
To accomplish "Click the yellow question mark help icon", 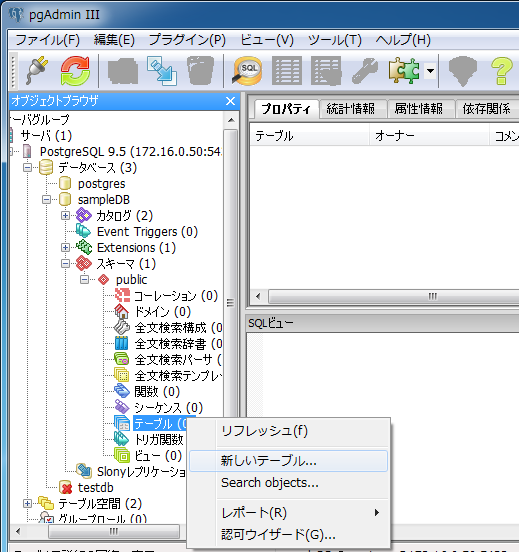I will click(x=501, y=71).
